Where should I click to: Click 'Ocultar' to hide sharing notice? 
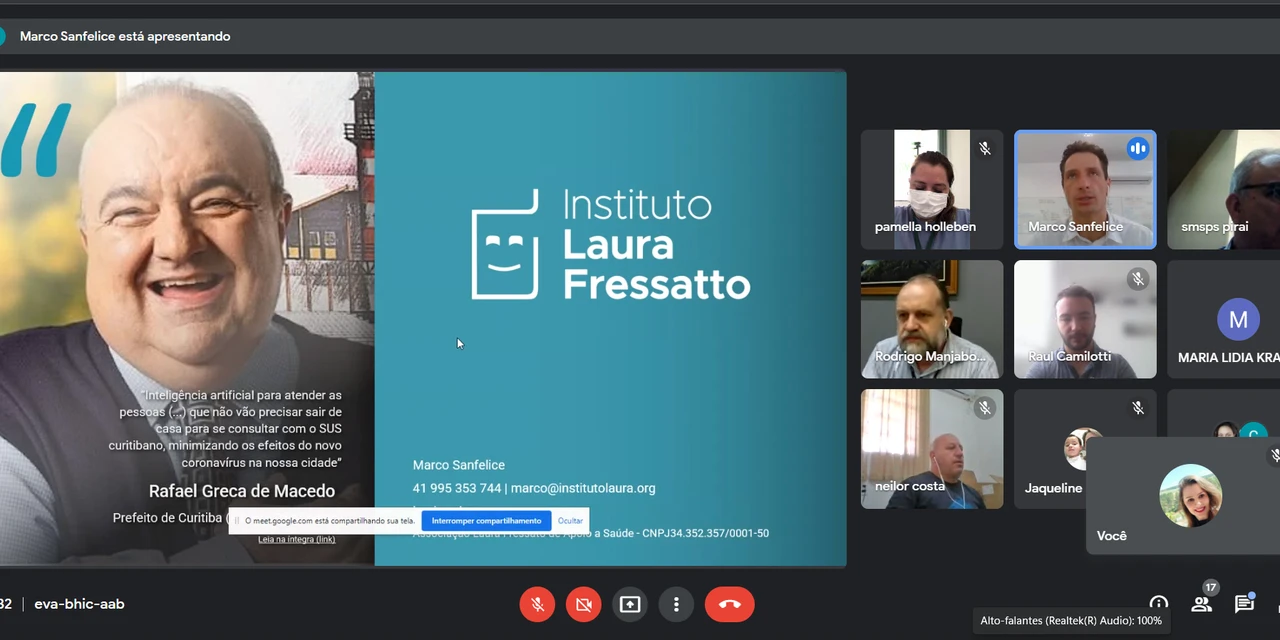pos(570,521)
